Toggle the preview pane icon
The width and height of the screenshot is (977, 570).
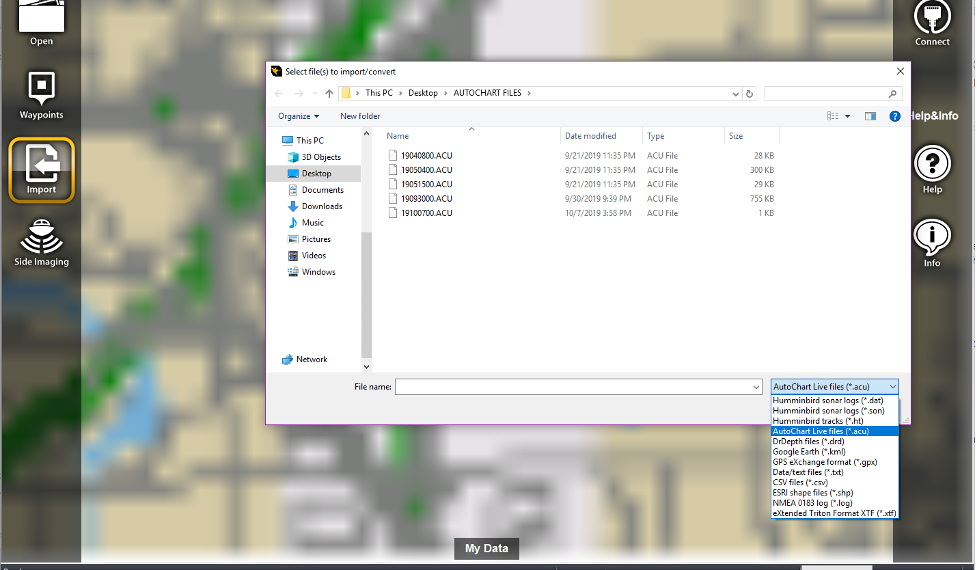tap(870, 116)
